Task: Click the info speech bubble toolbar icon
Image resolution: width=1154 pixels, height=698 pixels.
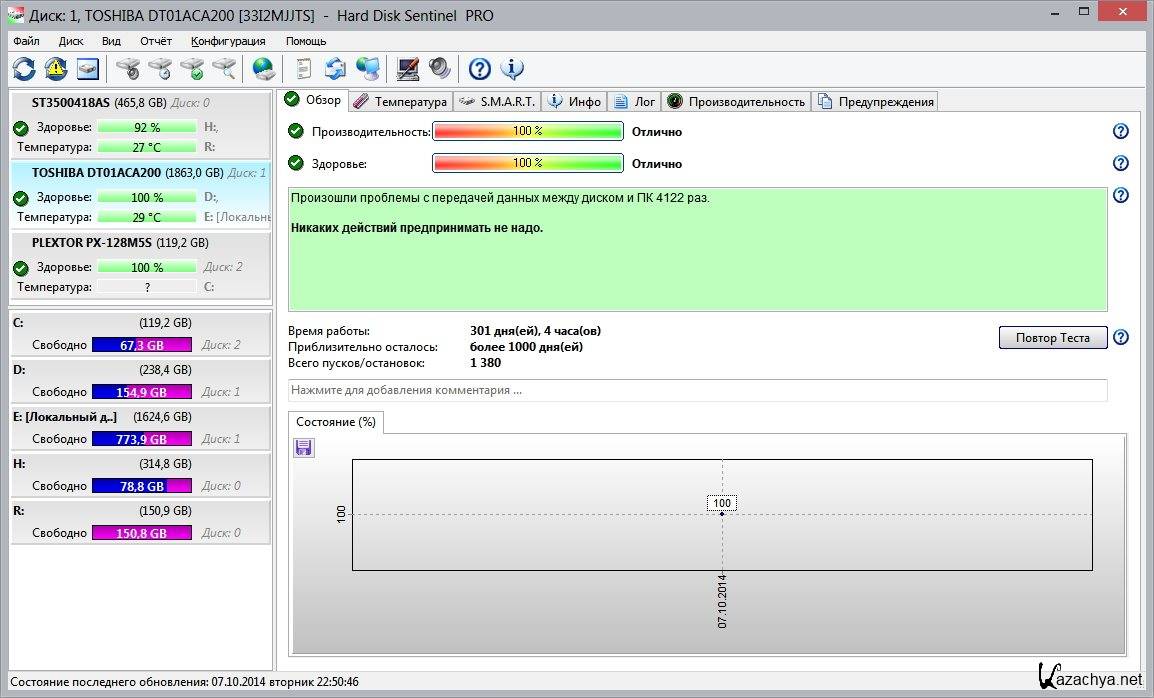Action: tap(512, 69)
